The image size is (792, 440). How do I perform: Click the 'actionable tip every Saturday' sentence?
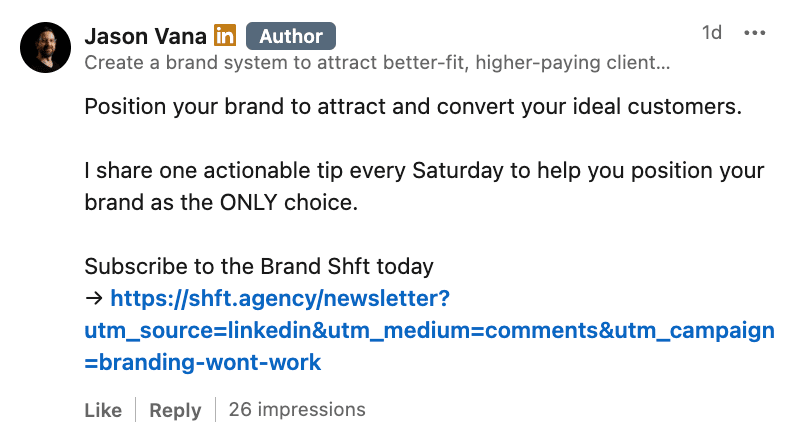click(x=424, y=171)
